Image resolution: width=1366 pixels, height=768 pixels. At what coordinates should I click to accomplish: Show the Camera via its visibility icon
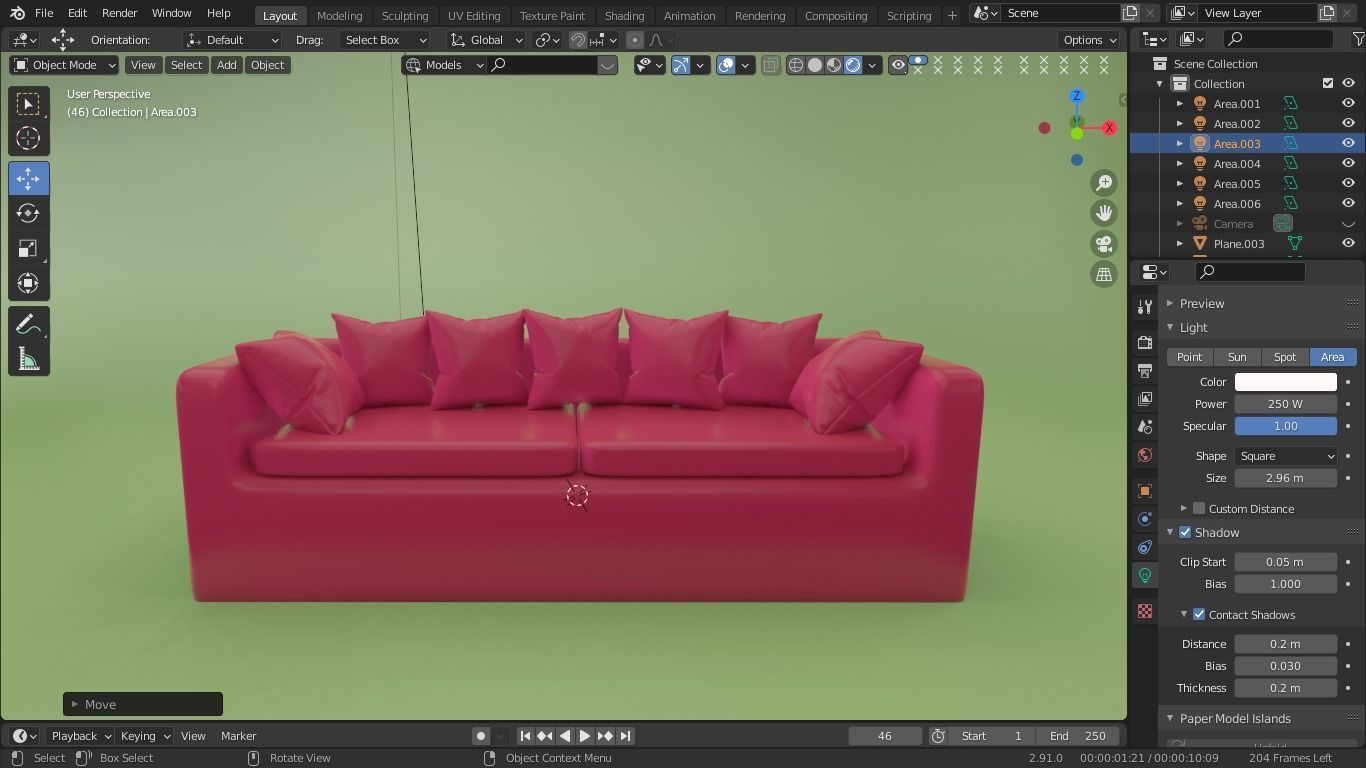pyautogui.click(x=1348, y=223)
